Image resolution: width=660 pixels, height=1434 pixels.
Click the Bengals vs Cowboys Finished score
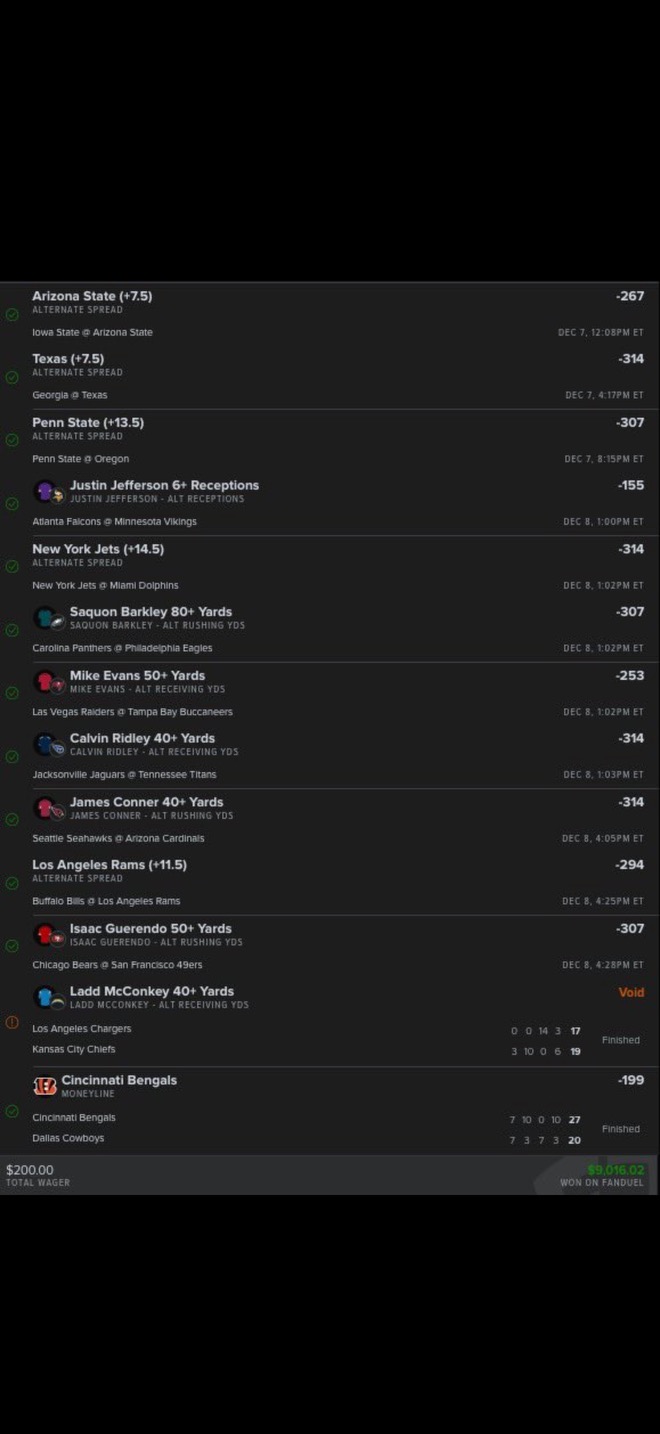tap(620, 1129)
